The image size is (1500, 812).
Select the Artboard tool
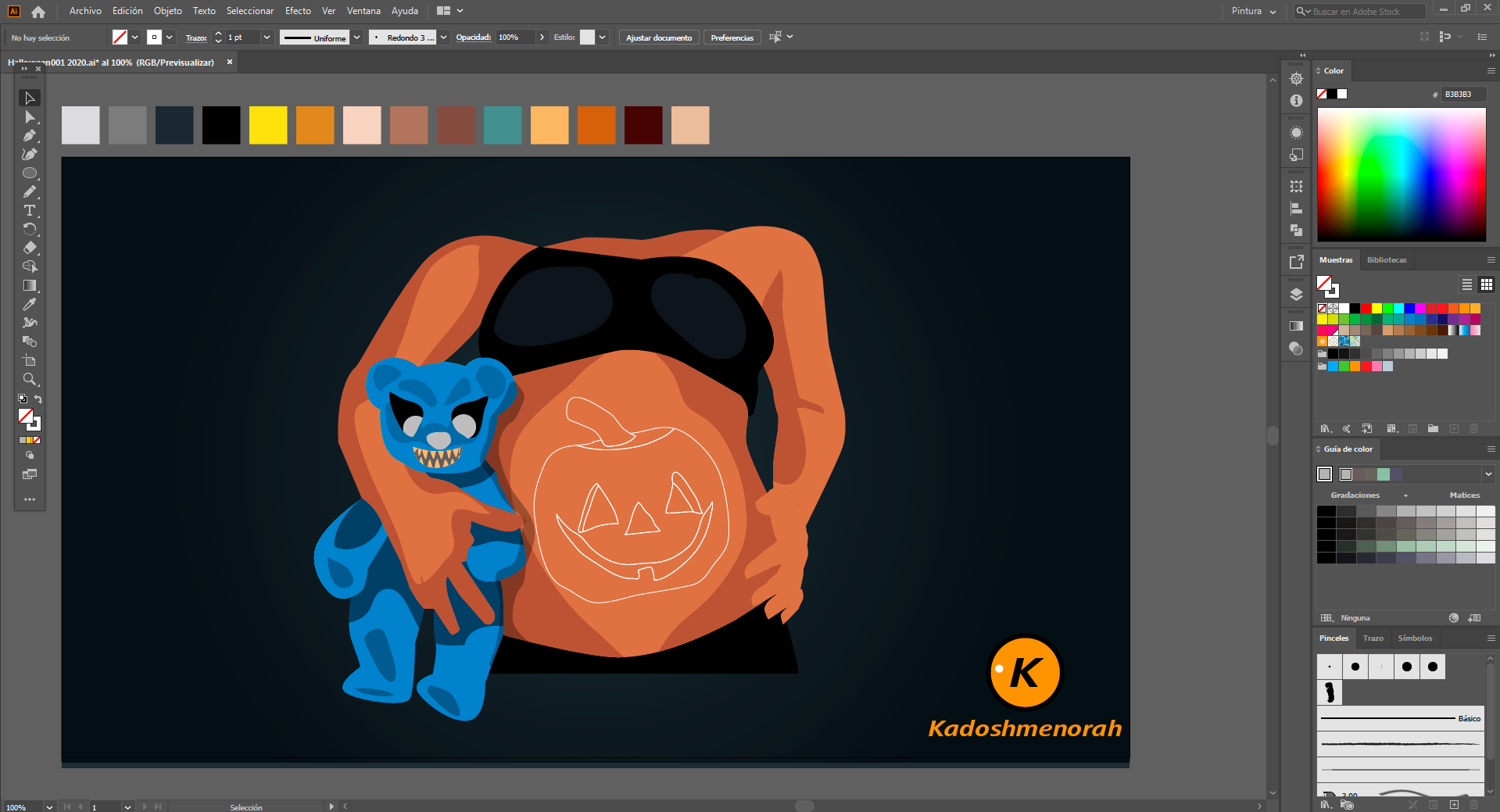30,360
